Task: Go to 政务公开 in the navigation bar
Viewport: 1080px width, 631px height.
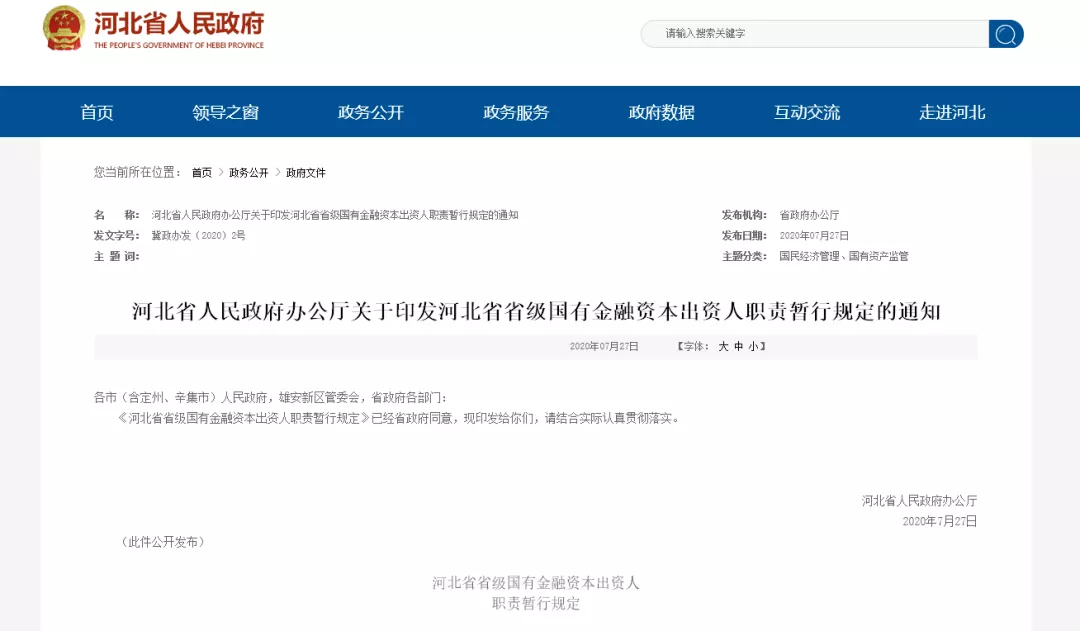Action: tap(371, 112)
